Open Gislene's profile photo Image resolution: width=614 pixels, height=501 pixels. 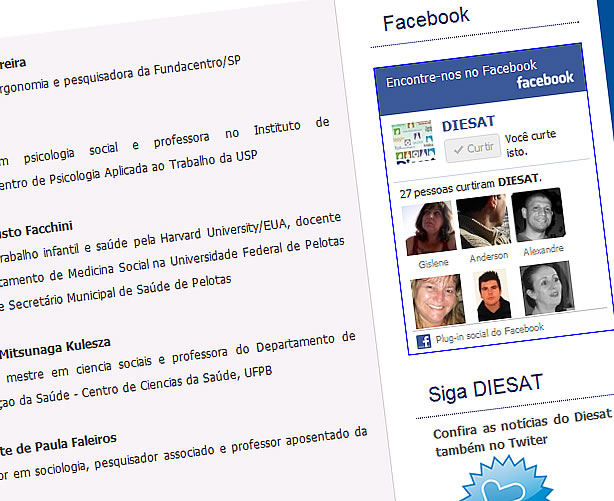tap(429, 228)
